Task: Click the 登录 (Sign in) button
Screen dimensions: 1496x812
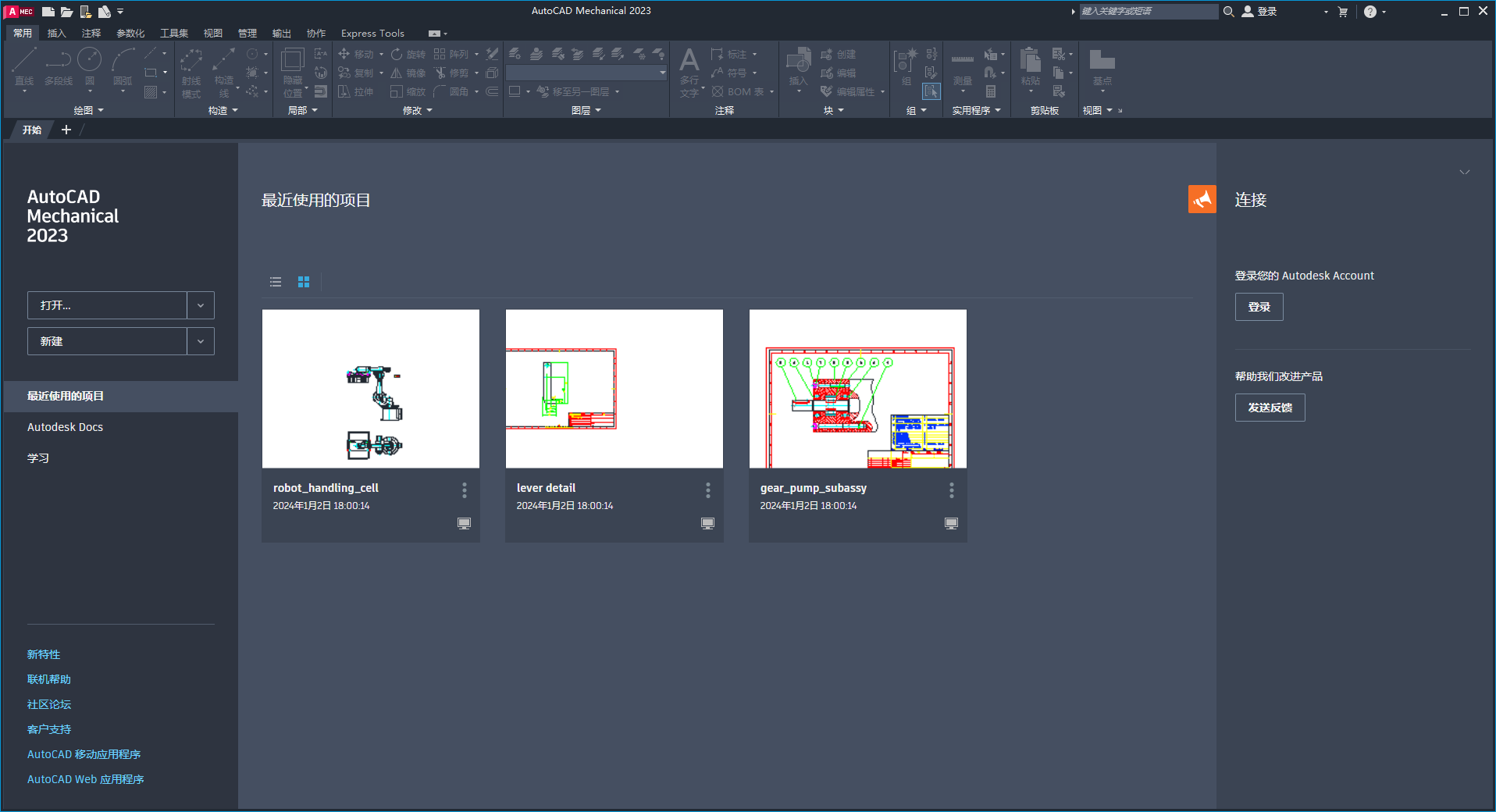Action: coord(1258,306)
